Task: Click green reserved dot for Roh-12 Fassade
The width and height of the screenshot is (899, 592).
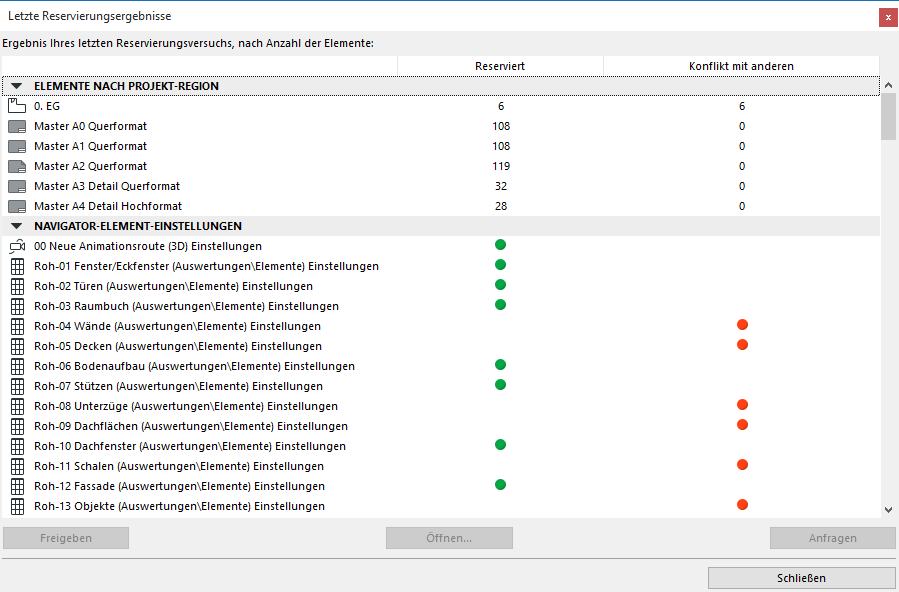Action: pyautogui.click(x=501, y=485)
